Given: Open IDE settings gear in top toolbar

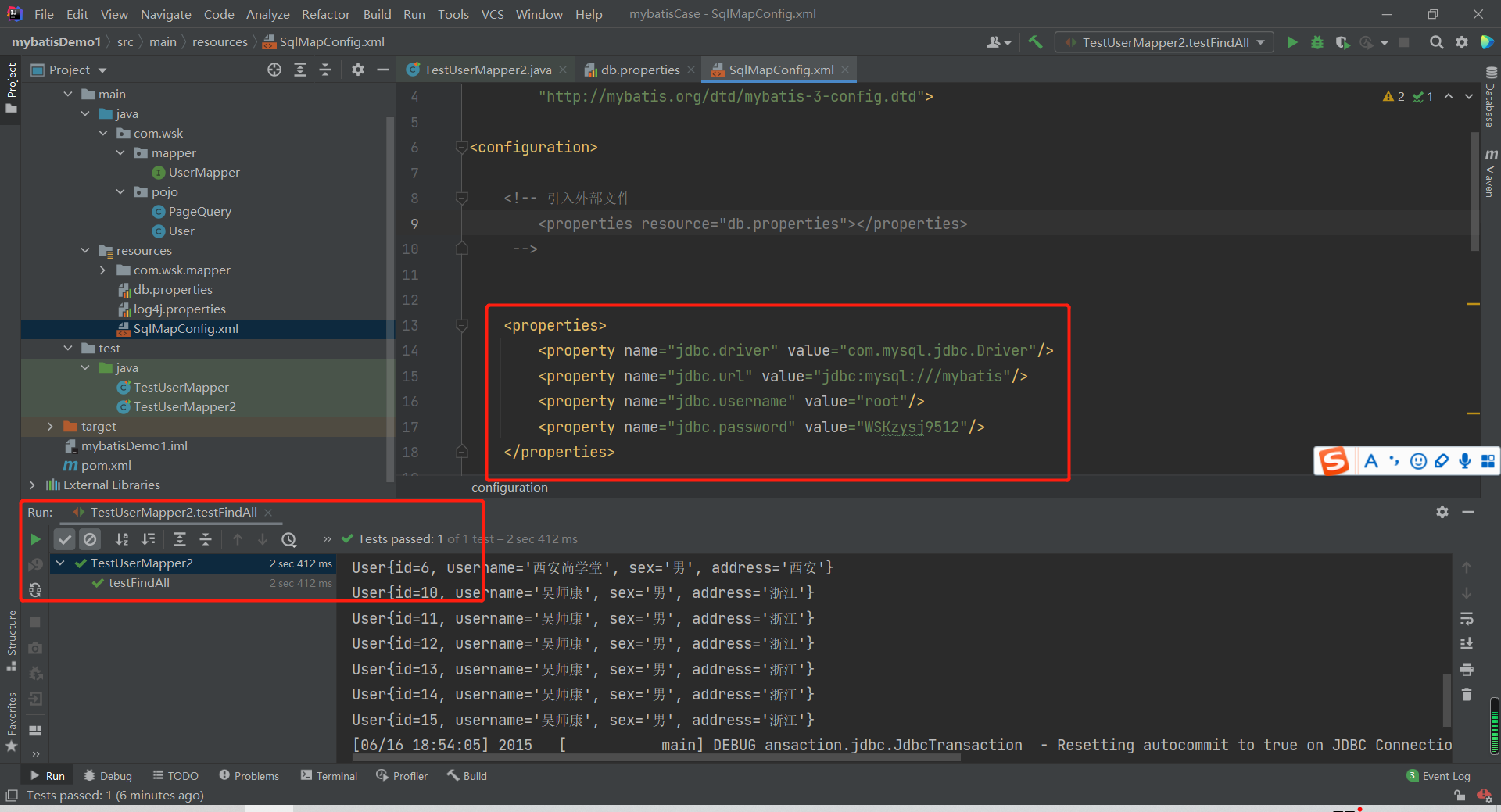Looking at the screenshot, I should point(1461,42).
